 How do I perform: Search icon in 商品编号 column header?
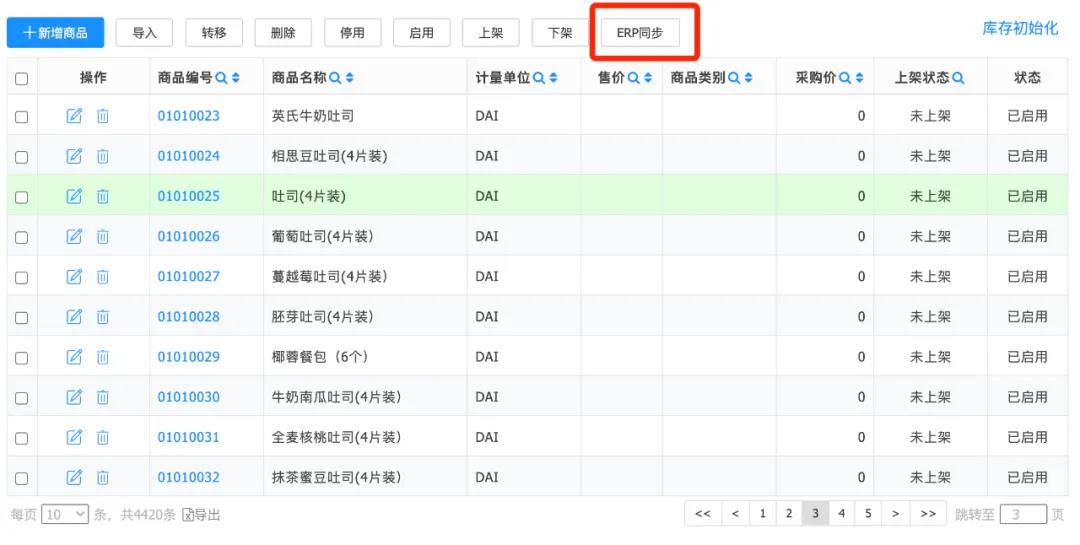pyautogui.click(x=221, y=78)
